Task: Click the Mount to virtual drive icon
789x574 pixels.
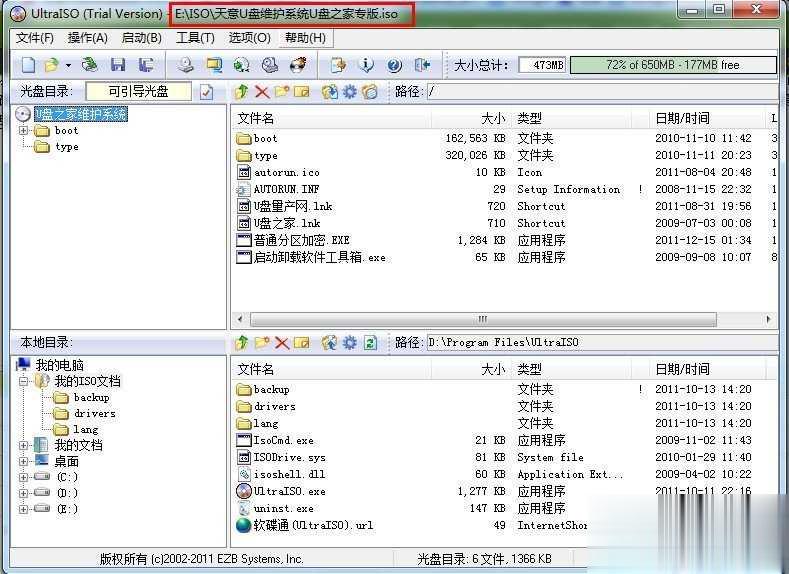Action: point(270,65)
